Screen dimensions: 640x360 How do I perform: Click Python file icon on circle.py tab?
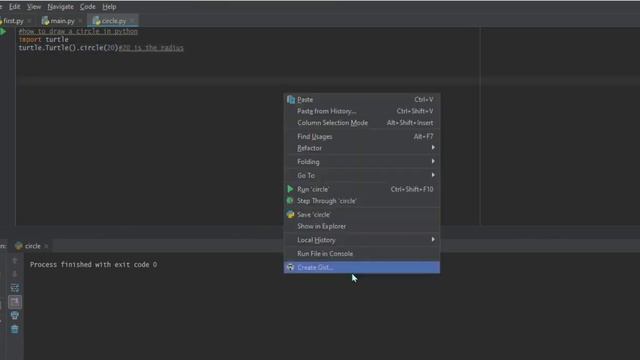(97, 20)
